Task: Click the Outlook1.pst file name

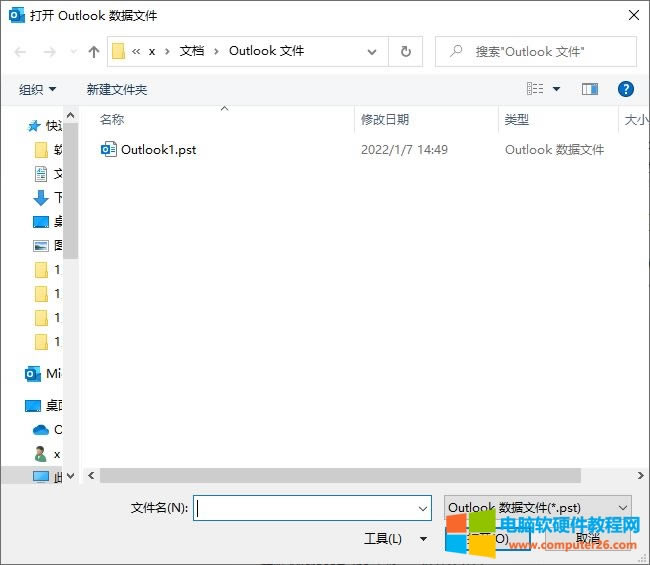Action: pos(158,150)
